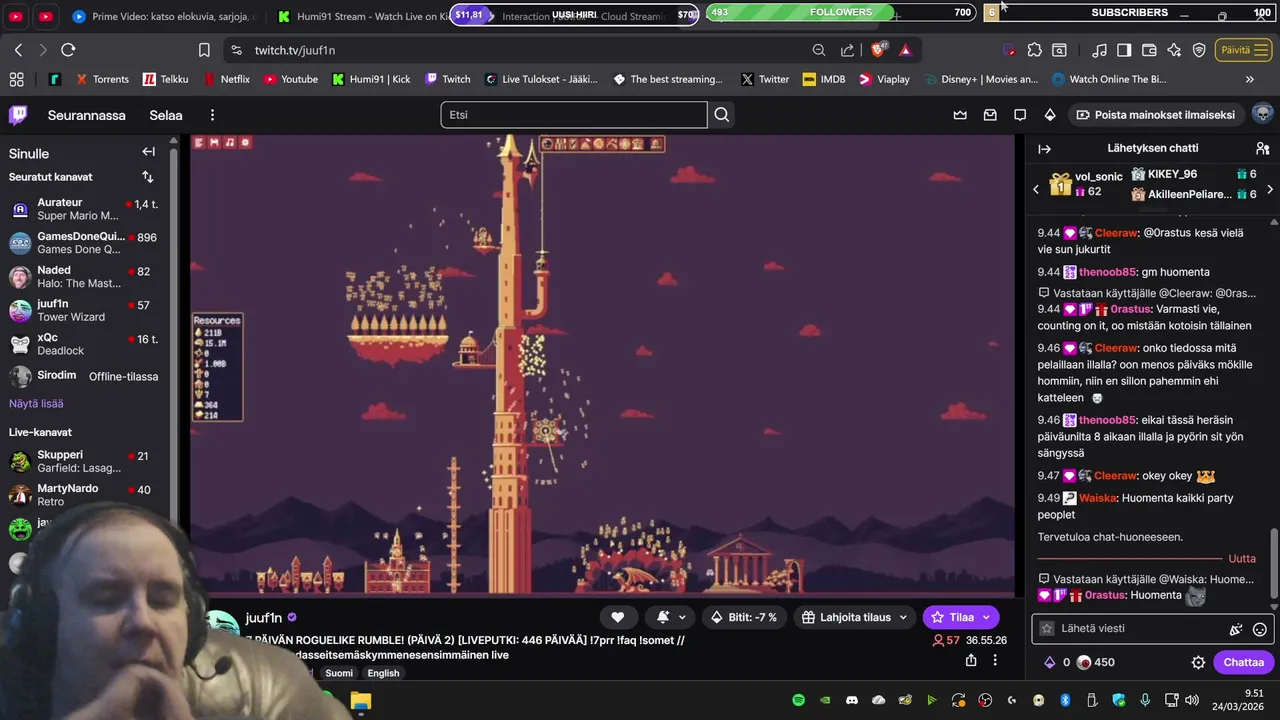Follow juuf1n with heart button
This screenshot has width=1280, height=720.
pos(618,617)
